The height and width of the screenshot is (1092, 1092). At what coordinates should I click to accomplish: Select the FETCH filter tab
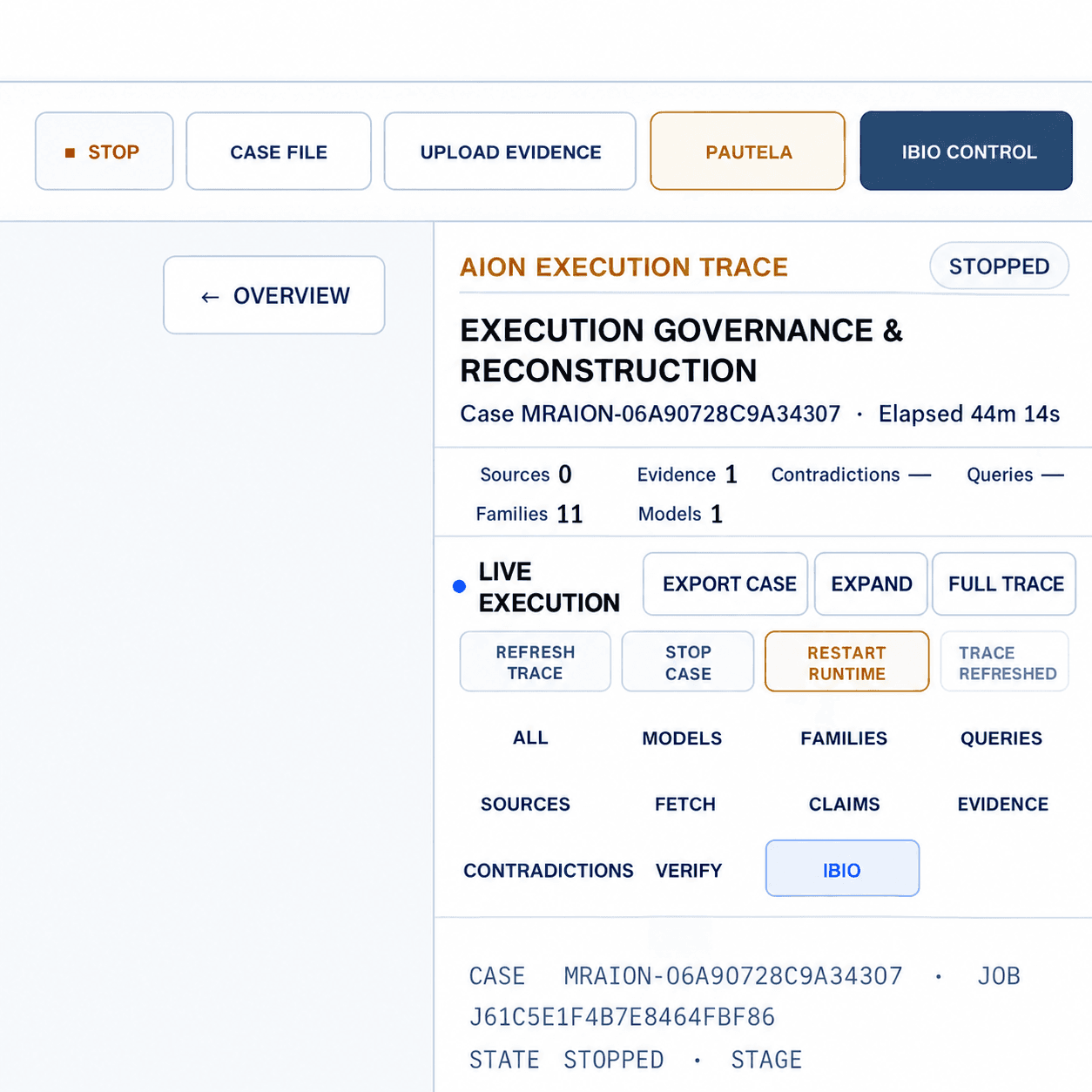tap(685, 804)
